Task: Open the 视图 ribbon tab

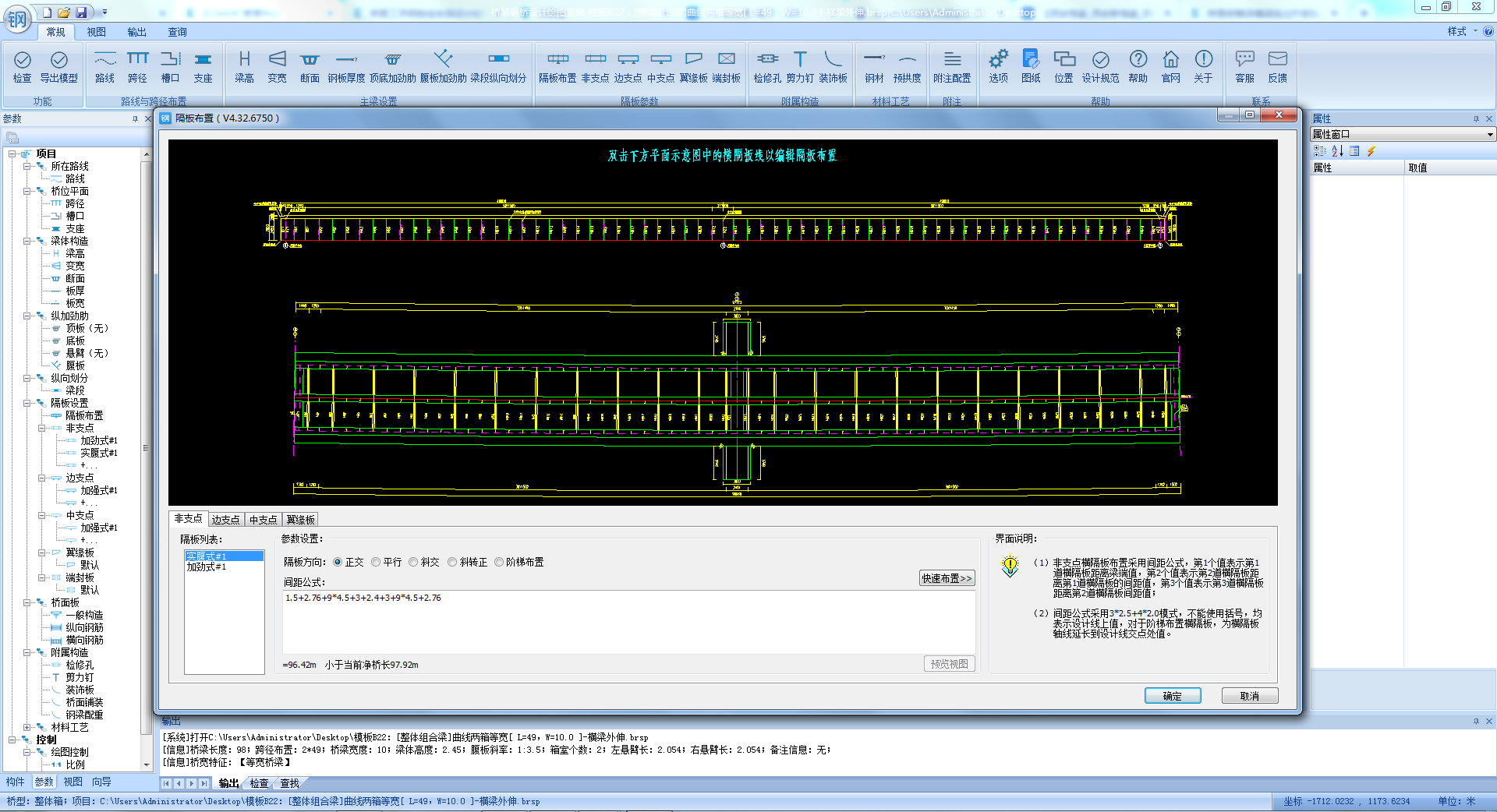Action: coord(96,32)
